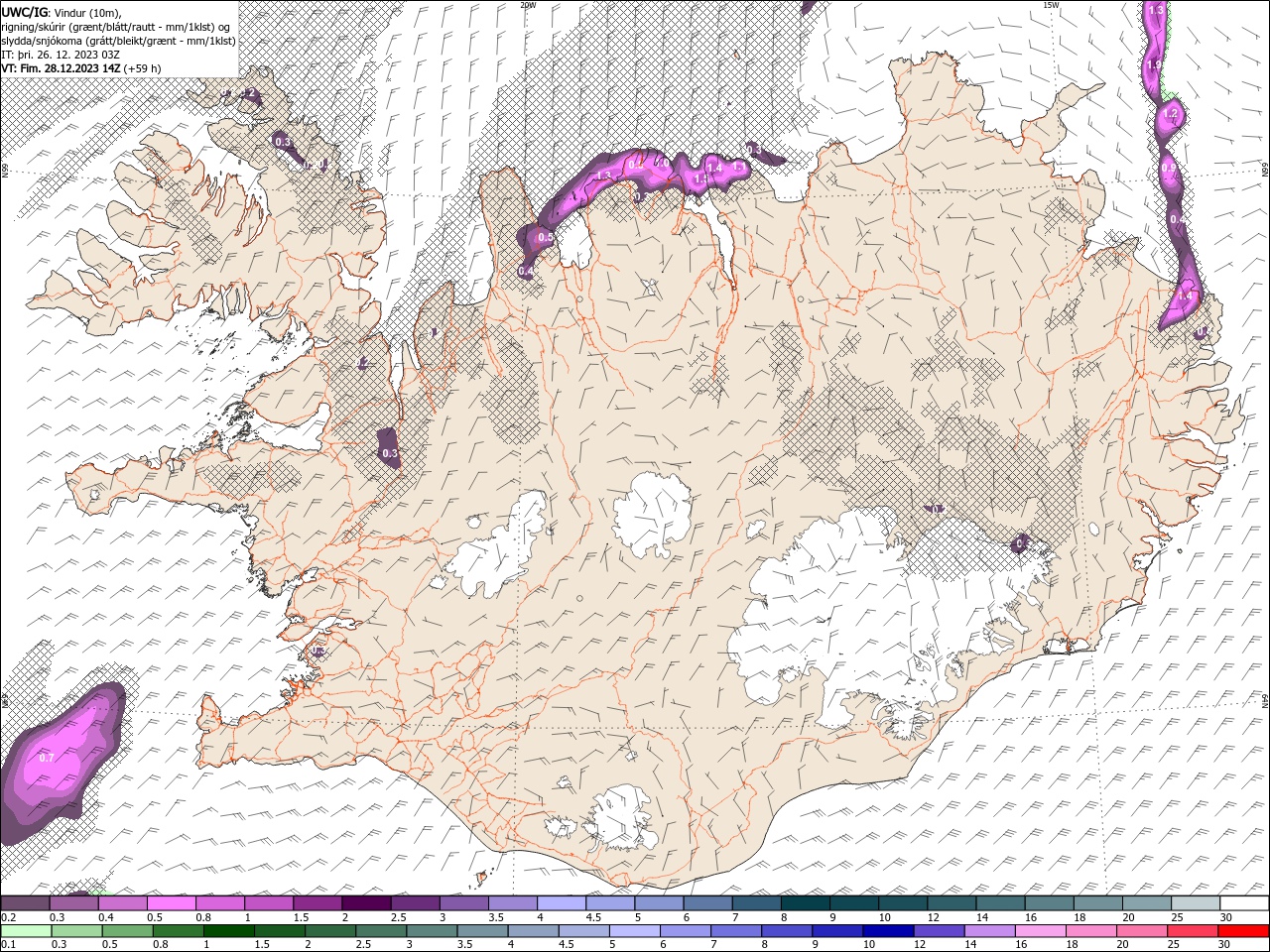Click the white swatch ending the snow legend

1243,903
